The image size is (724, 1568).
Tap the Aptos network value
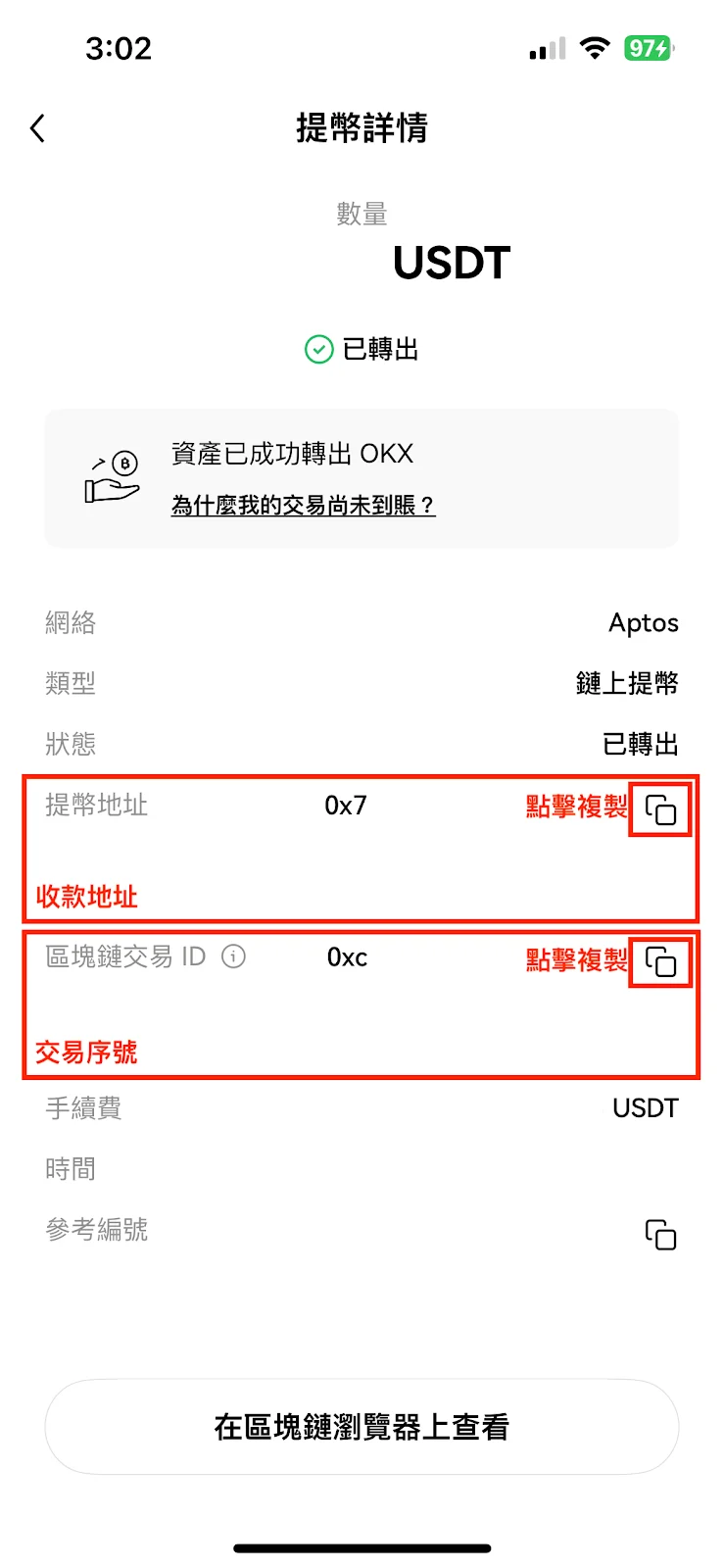click(x=643, y=623)
